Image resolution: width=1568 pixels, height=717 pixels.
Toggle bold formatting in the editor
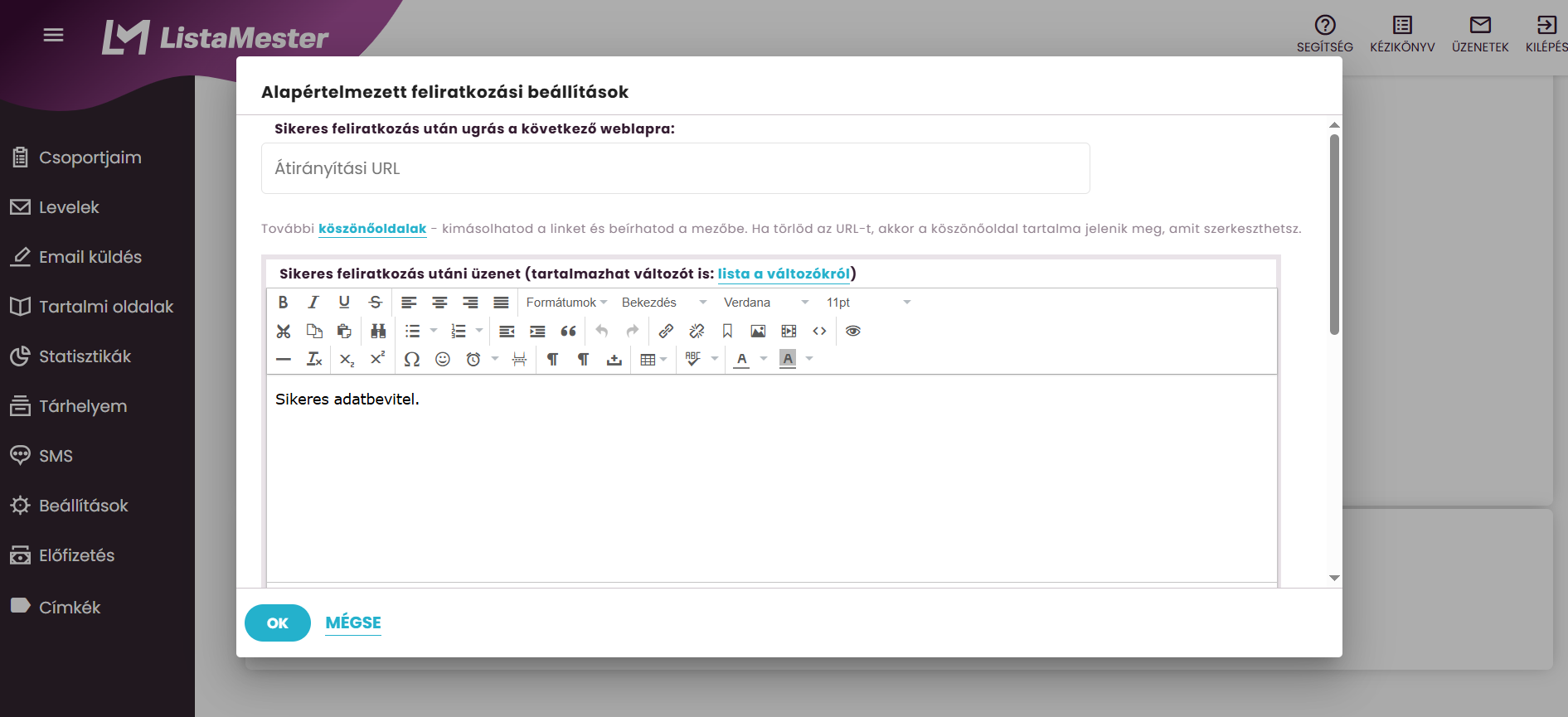(x=283, y=303)
